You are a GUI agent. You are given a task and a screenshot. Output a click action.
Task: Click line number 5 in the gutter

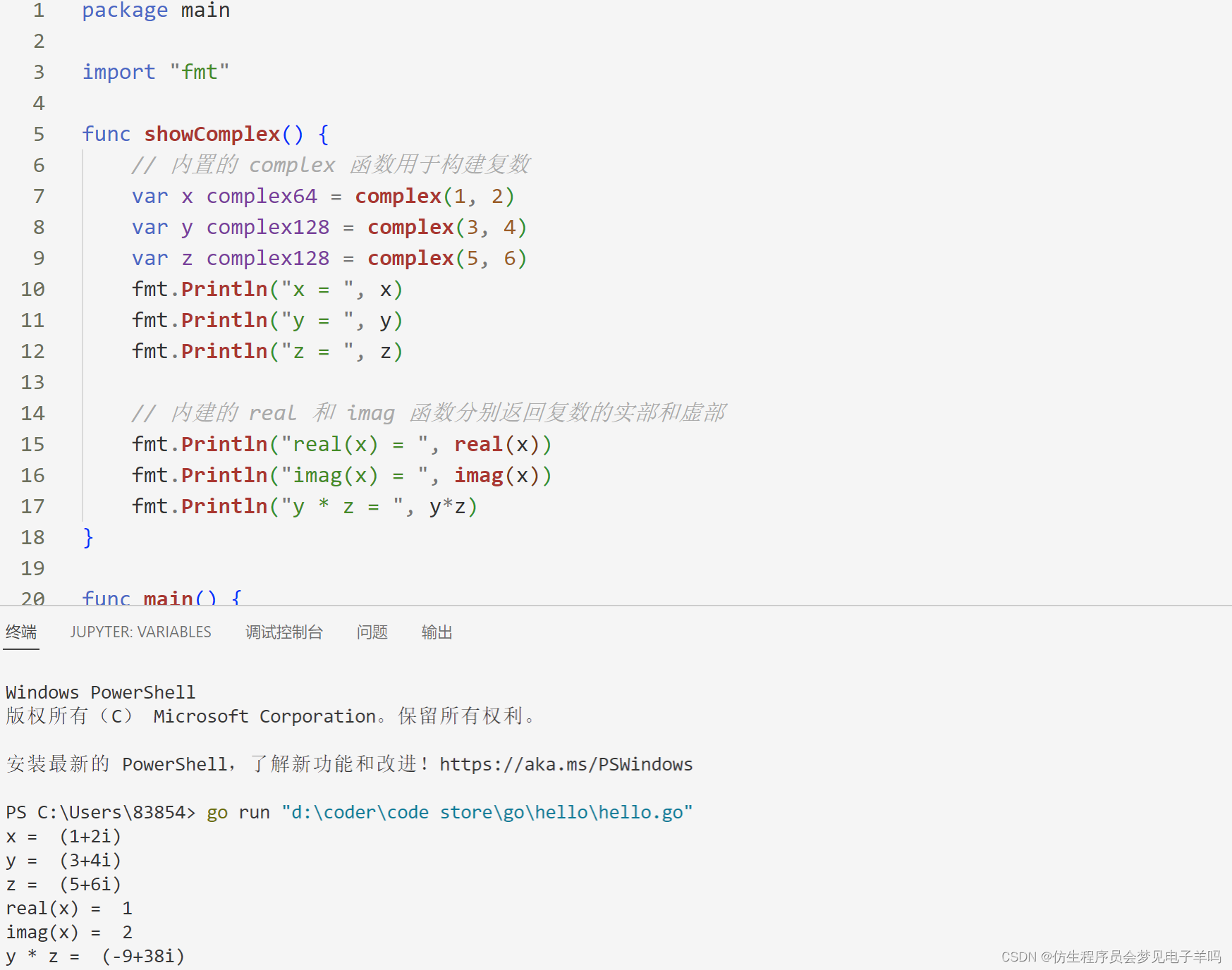coord(39,134)
